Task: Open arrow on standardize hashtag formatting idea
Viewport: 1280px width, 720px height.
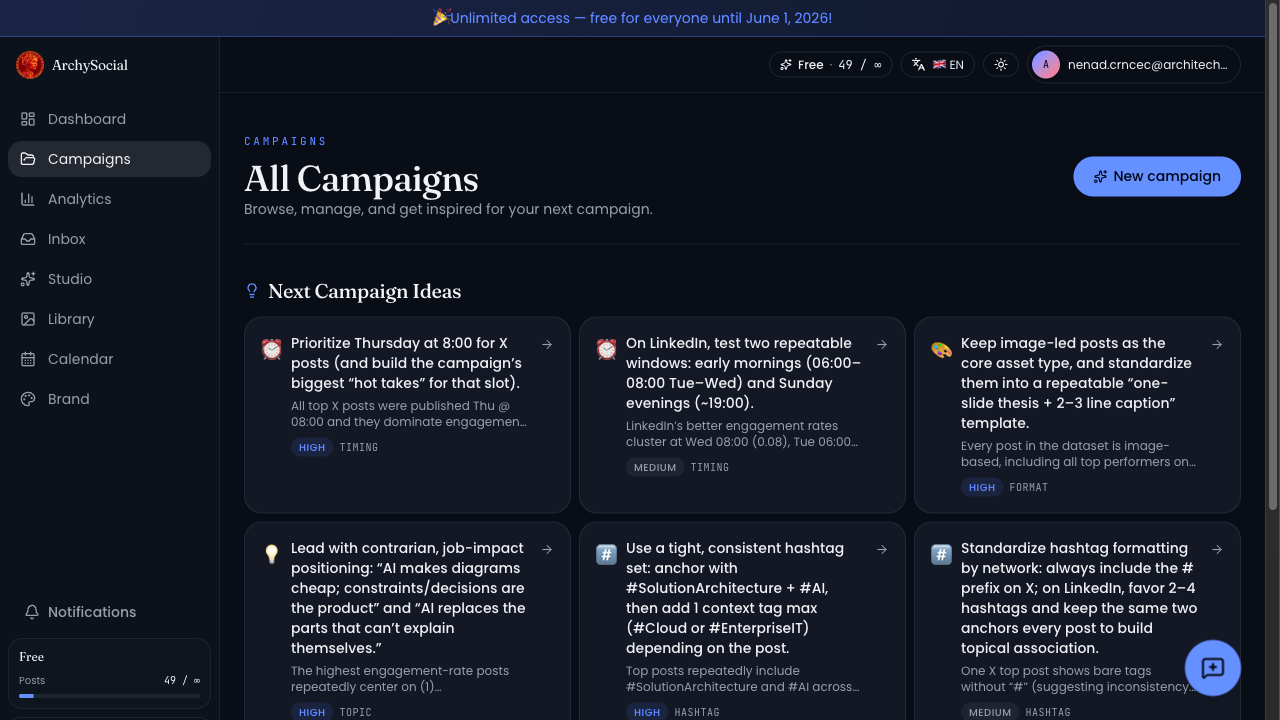Action: point(1217,549)
